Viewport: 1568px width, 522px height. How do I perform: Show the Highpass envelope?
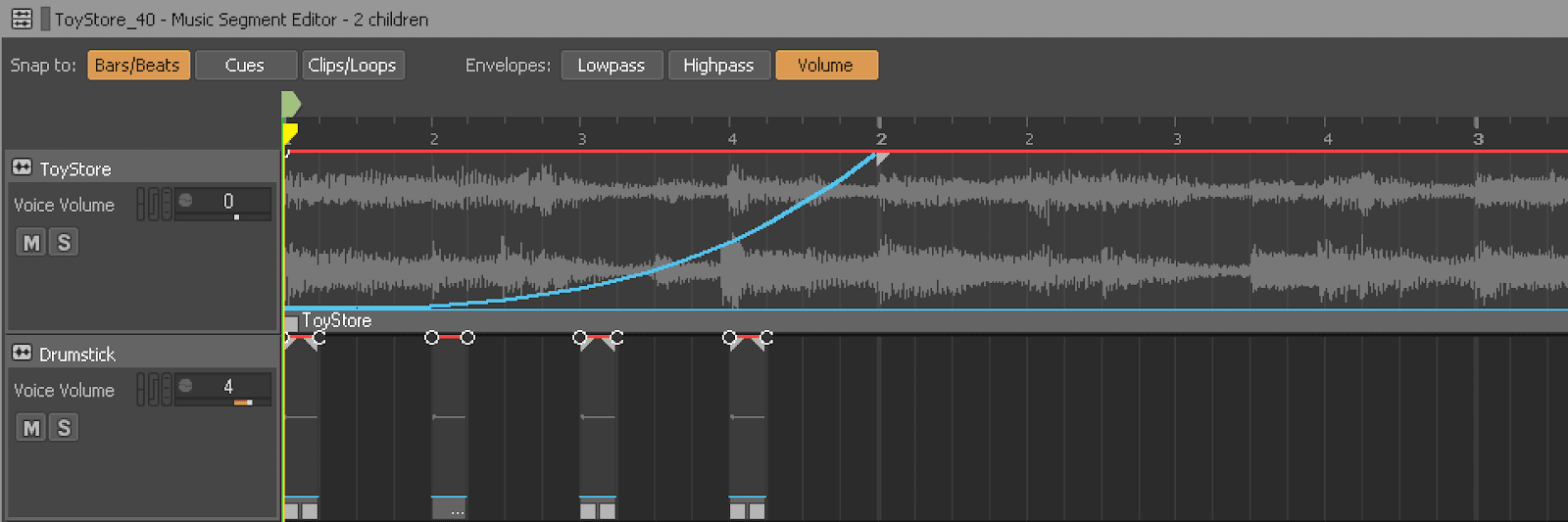[x=718, y=65]
